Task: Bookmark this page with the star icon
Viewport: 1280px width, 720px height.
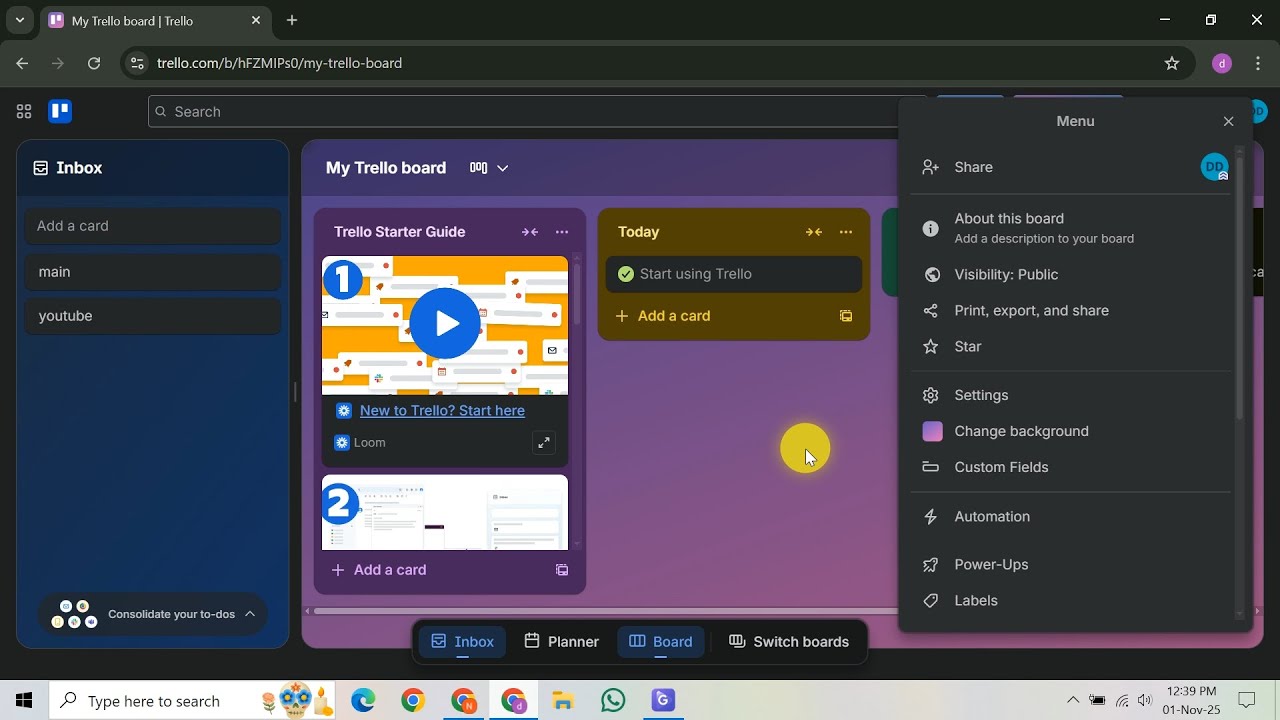Action: (1172, 63)
